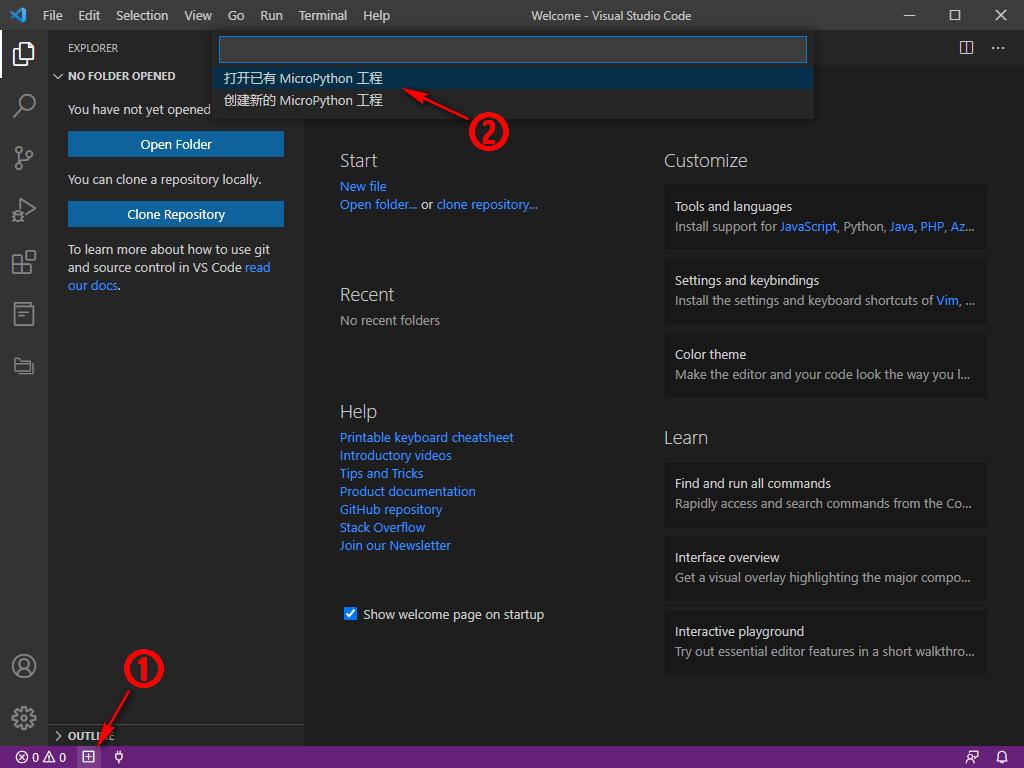Viewport: 1024px width, 768px height.
Task: Click the Open Folder button
Action: point(176,144)
